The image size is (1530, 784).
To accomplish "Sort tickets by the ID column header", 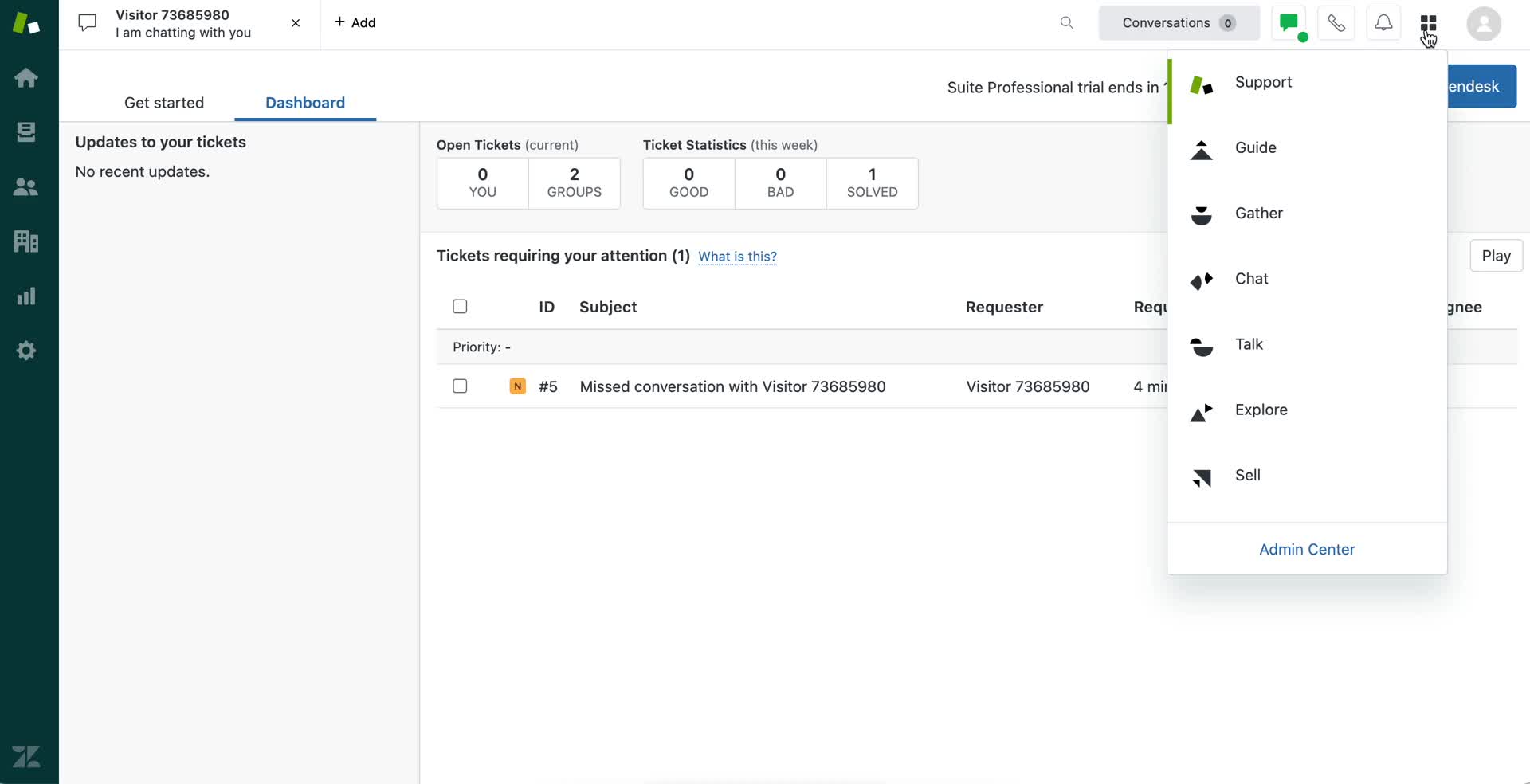I will [547, 307].
